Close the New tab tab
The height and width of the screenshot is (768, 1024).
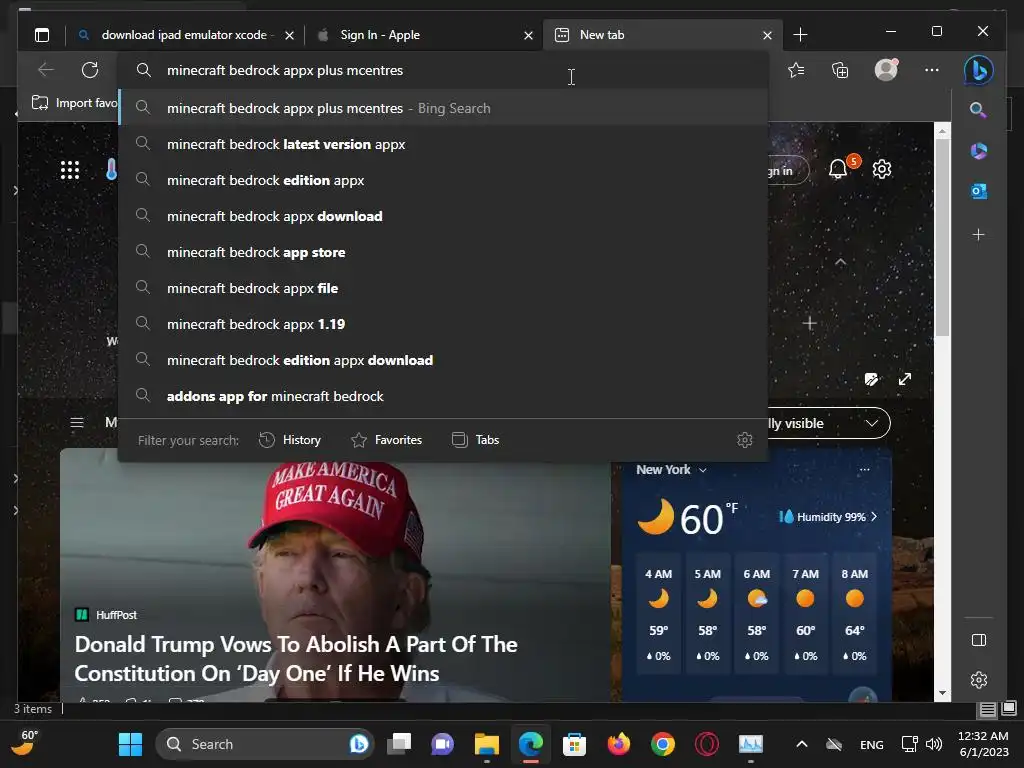(x=767, y=35)
